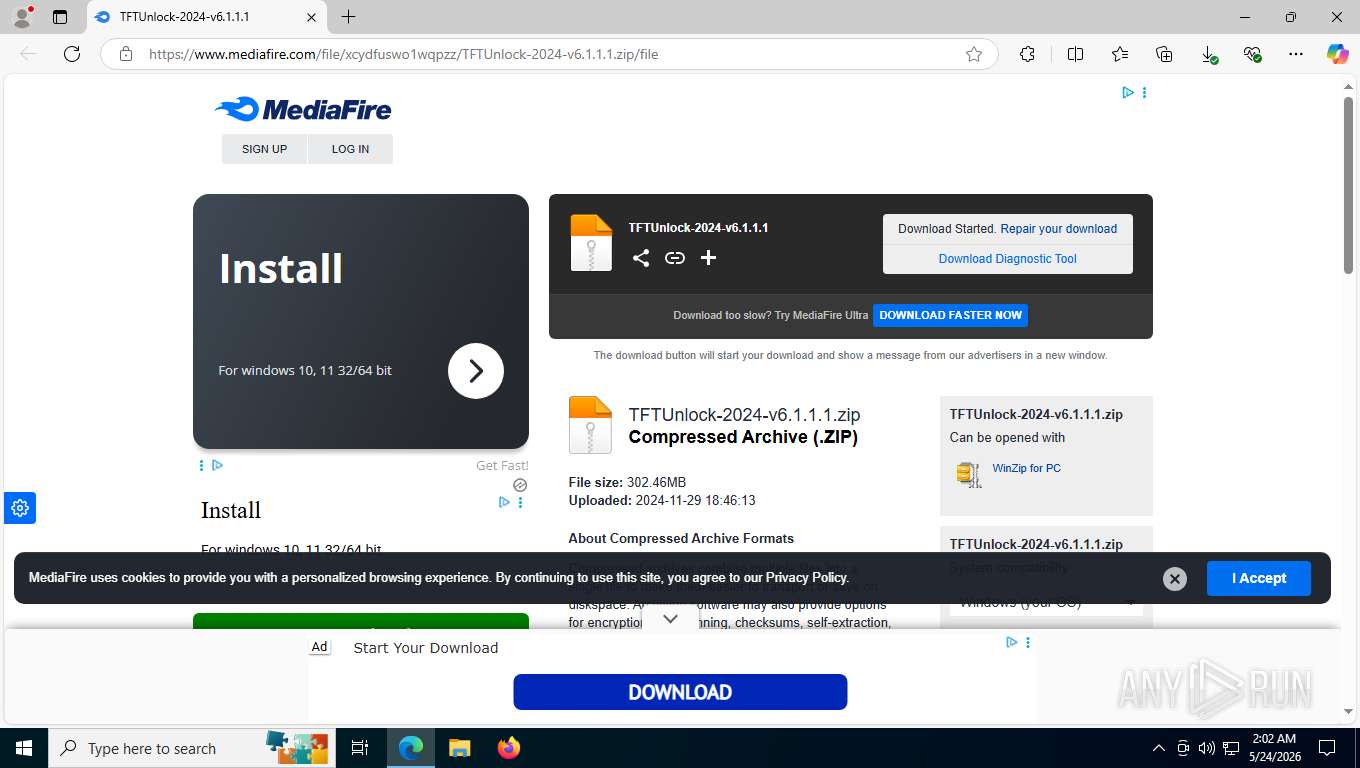Dismiss cookie banner with X icon

pyautogui.click(x=1175, y=579)
